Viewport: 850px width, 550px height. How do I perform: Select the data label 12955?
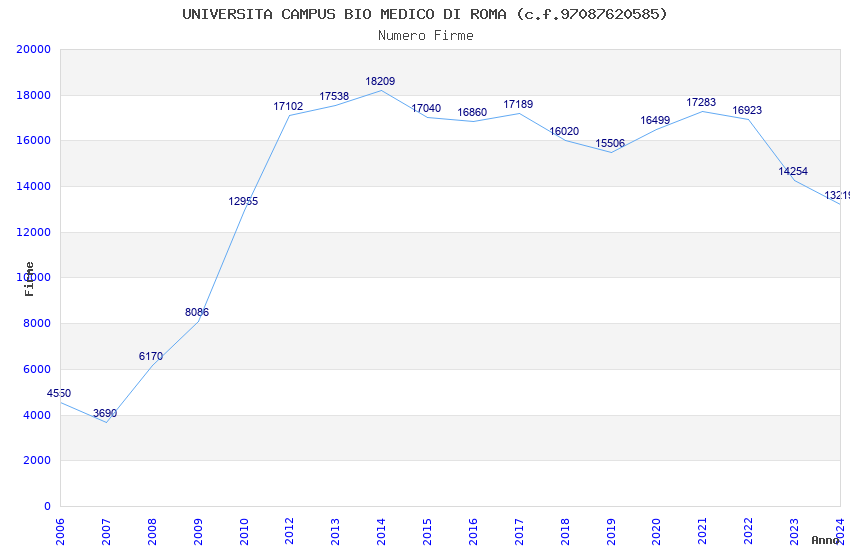coord(243,202)
